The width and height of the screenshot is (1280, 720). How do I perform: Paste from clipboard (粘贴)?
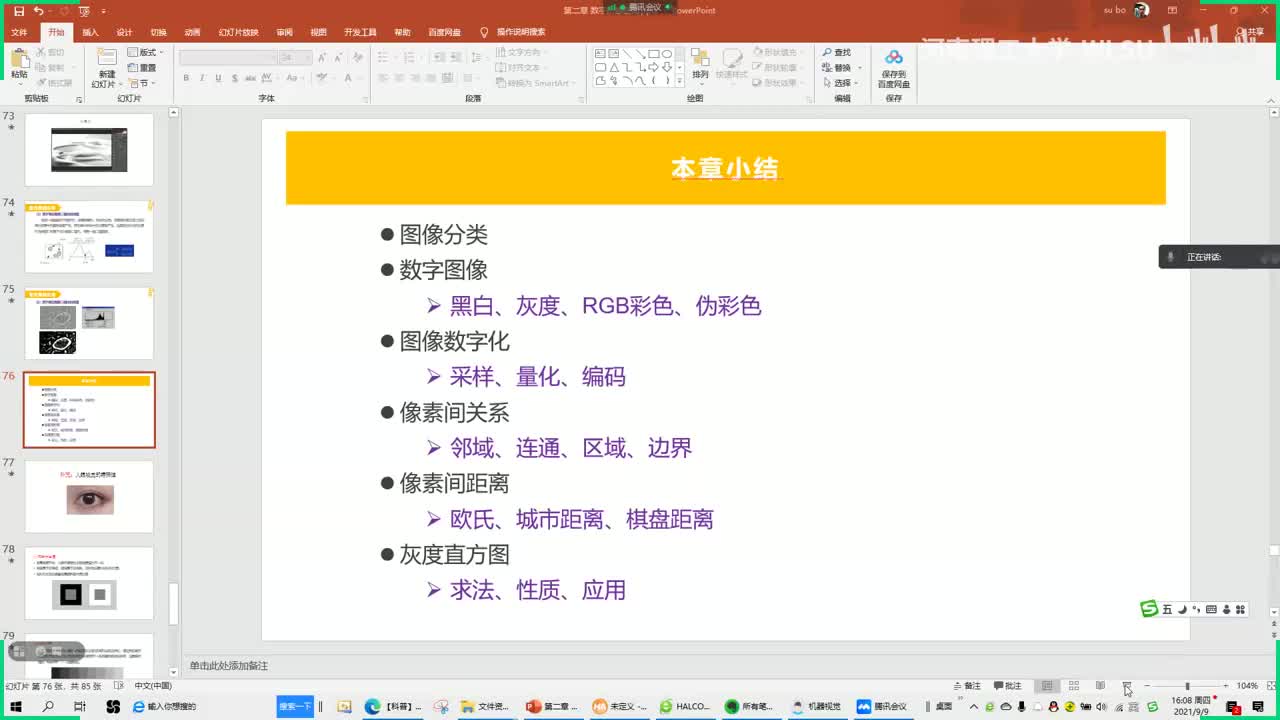click(x=19, y=65)
